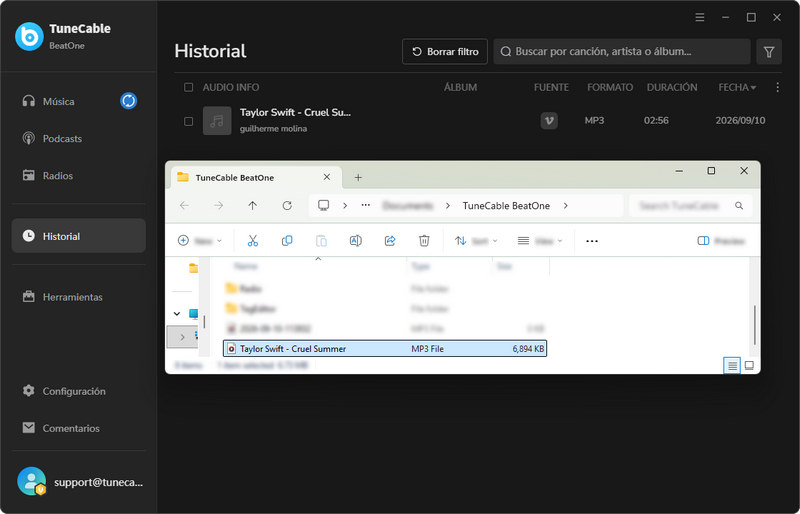The width and height of the screenshot is (800, 514).
Task: Click the 02:56 duration value
Action: point(656,120)
